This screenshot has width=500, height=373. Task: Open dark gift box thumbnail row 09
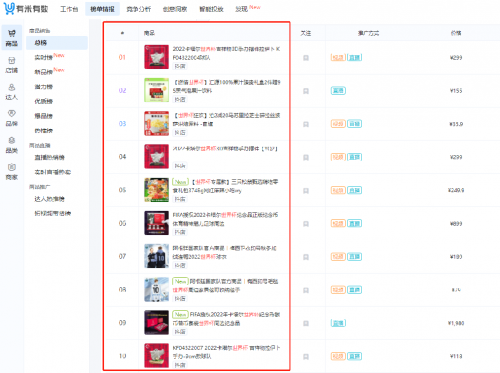[157, 323]
